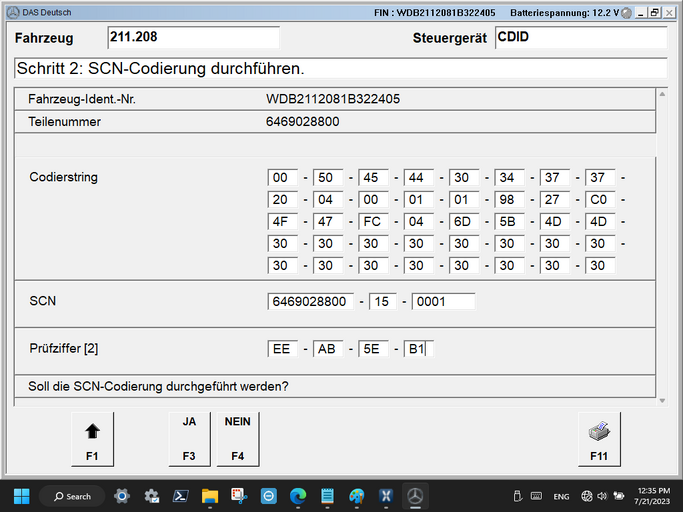Click the SCN field containing 15
Screen dimensions: 683x512
pyautogui.click(x=382, y=302)
